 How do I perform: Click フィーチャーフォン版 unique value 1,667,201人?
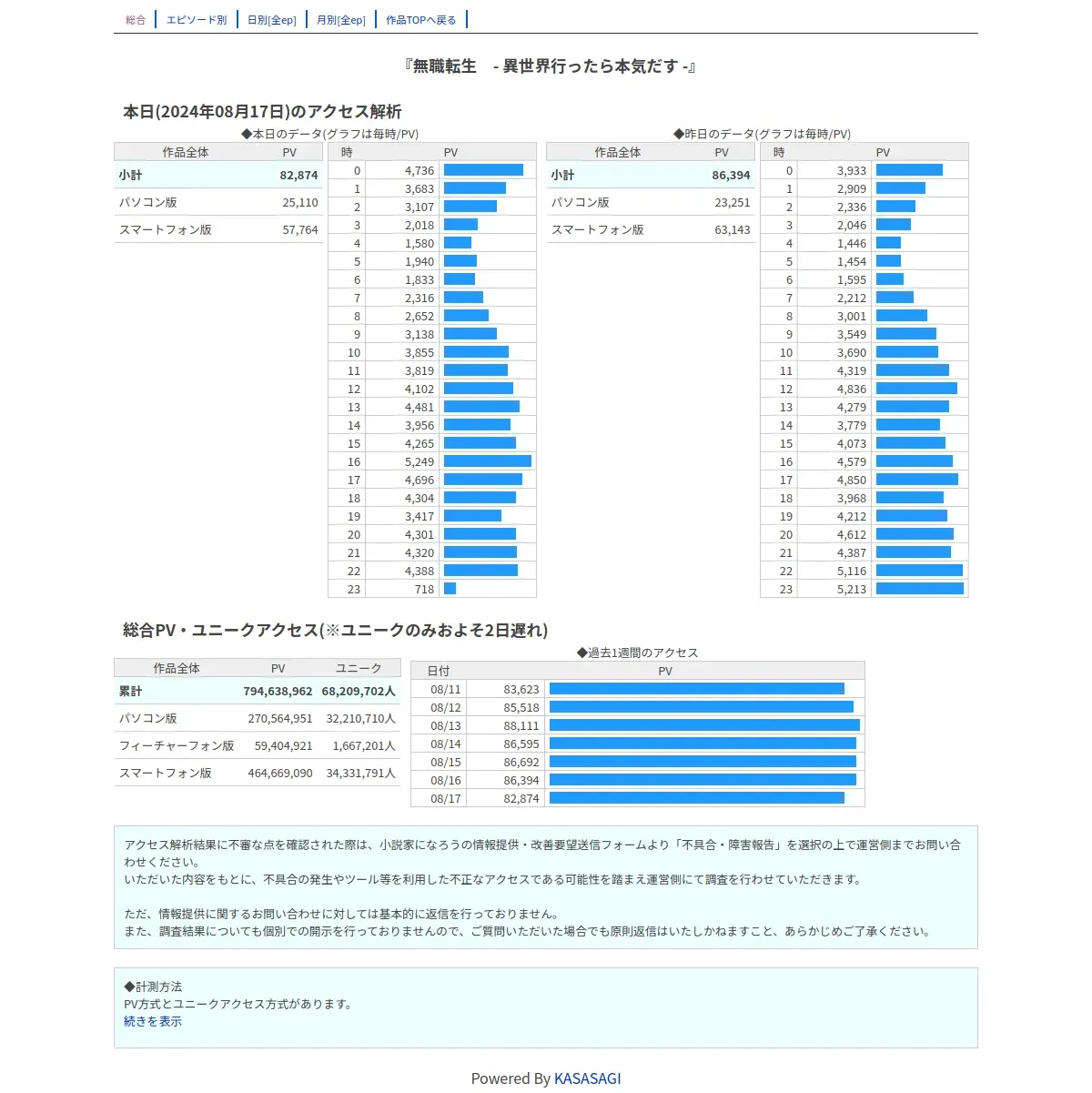coord(364,745)
